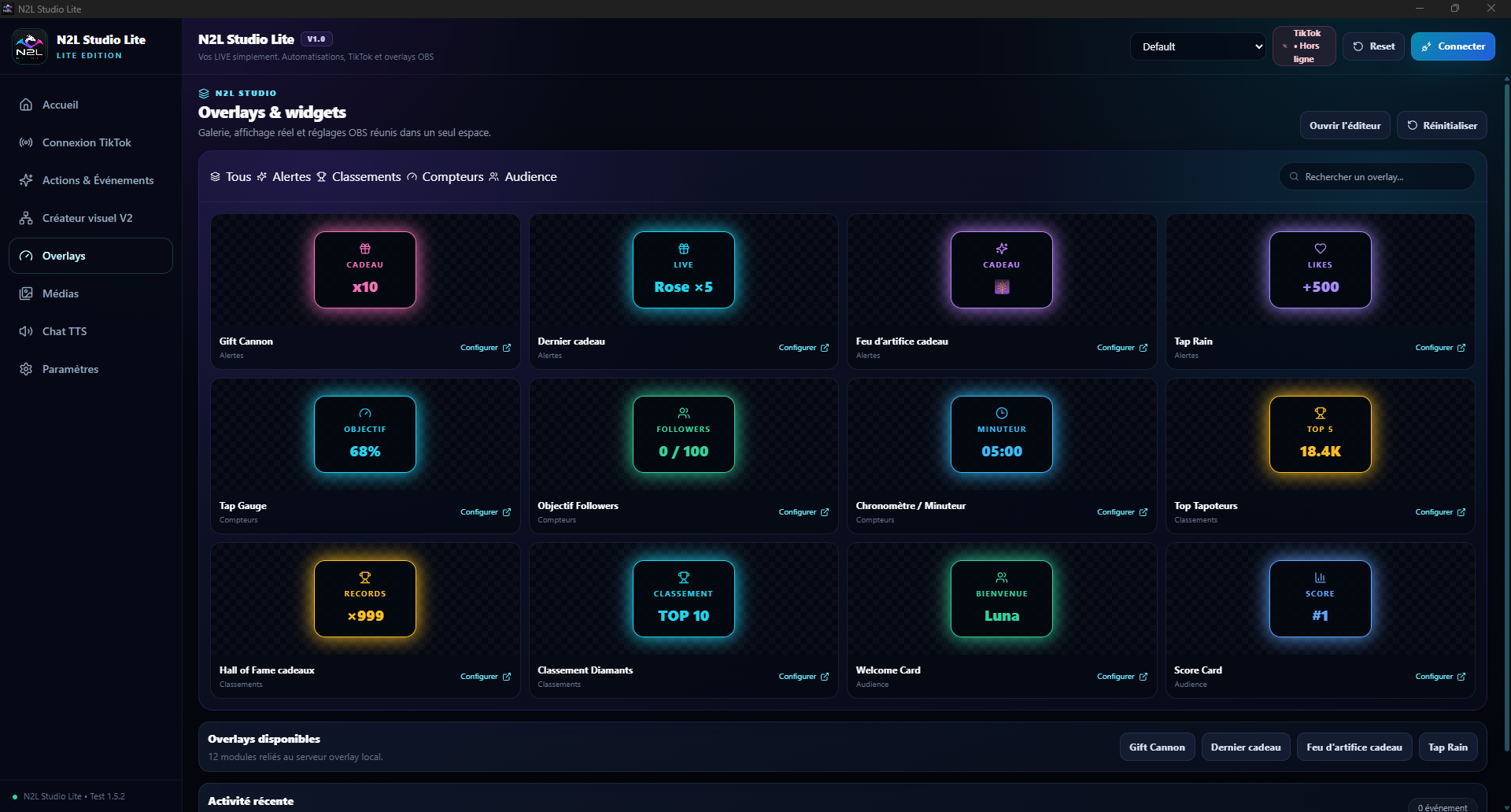The height and width of the screenshot is (812, 1511).
Task: Configure Hall of Fame cadeaux overlay
Action: point(486,677)
